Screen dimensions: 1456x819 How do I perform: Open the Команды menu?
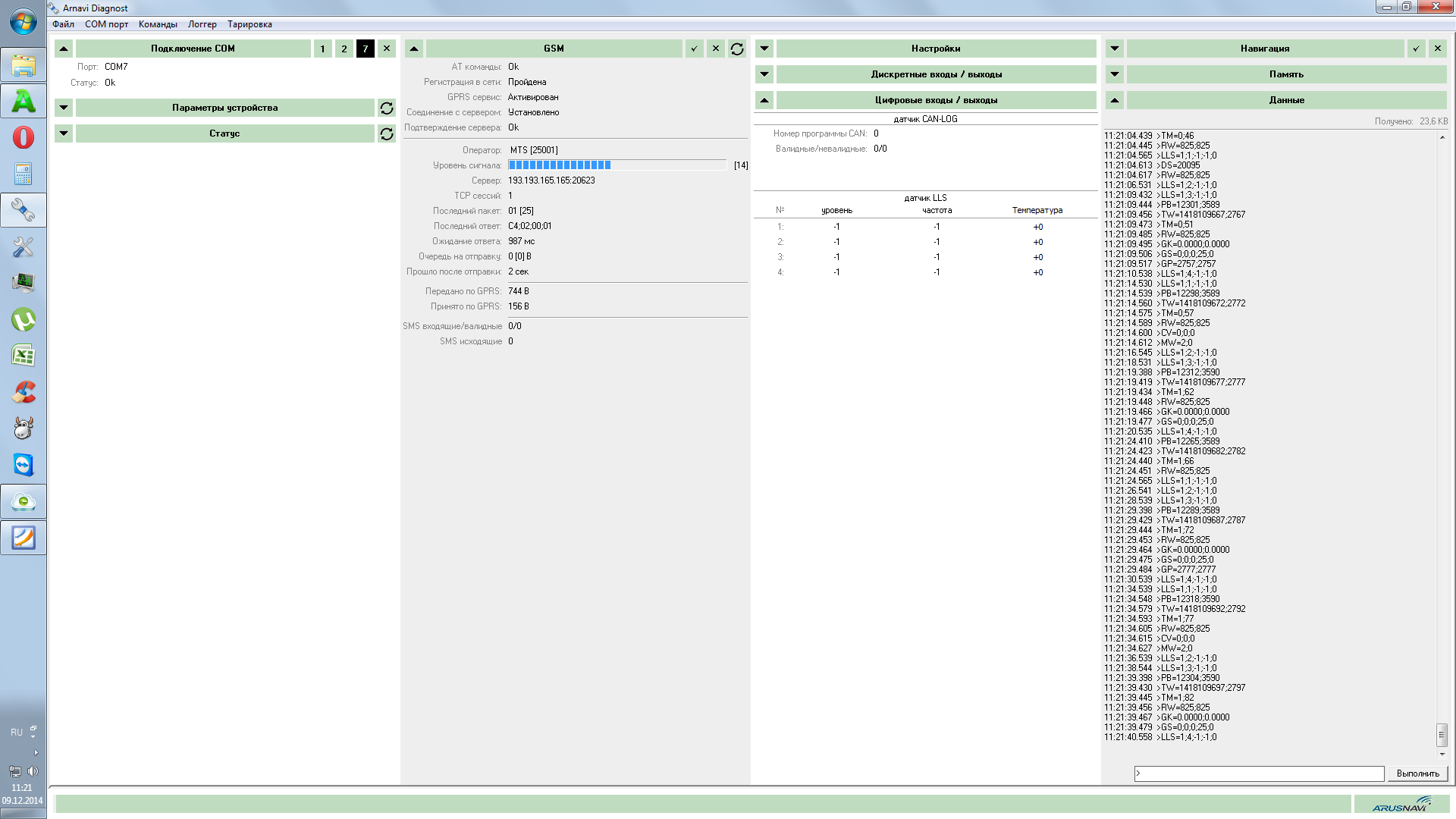point(158,24)
